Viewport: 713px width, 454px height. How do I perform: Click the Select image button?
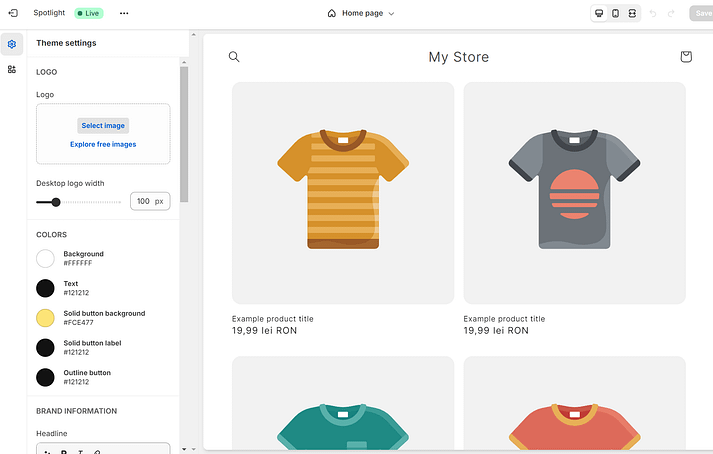pyautogui.click(x=103, y=126)
